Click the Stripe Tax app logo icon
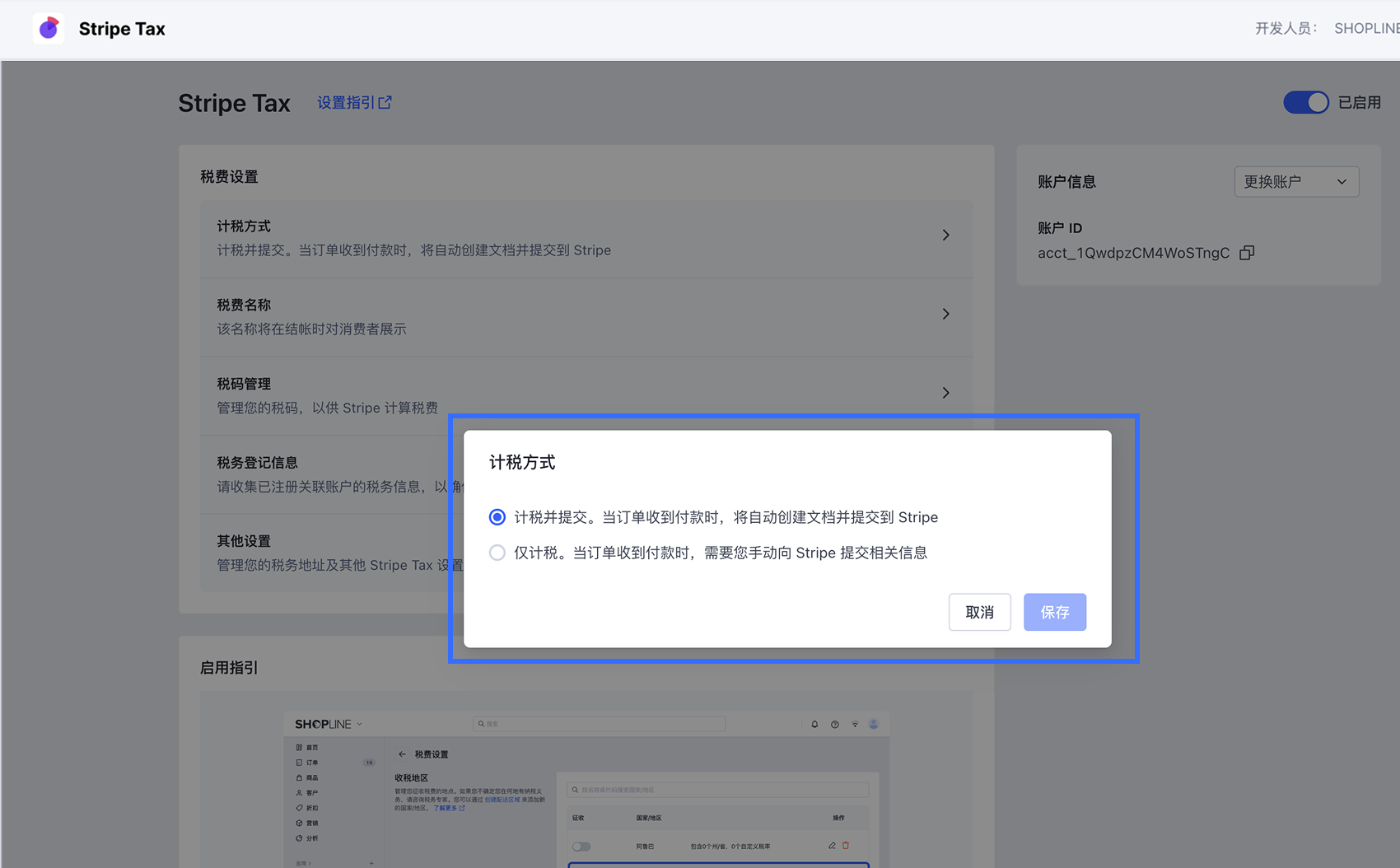Screen dimensions: 1400x868 point(49,29)
